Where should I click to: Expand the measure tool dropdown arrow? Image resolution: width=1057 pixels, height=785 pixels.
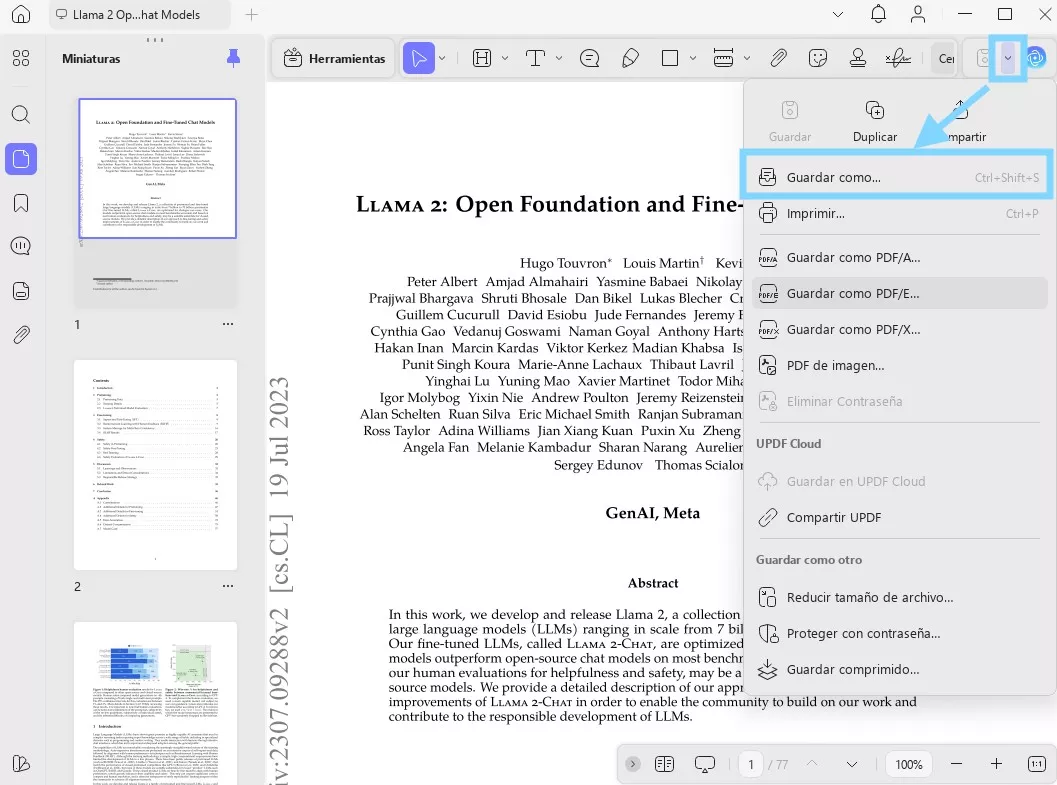(x=747, y=59)
